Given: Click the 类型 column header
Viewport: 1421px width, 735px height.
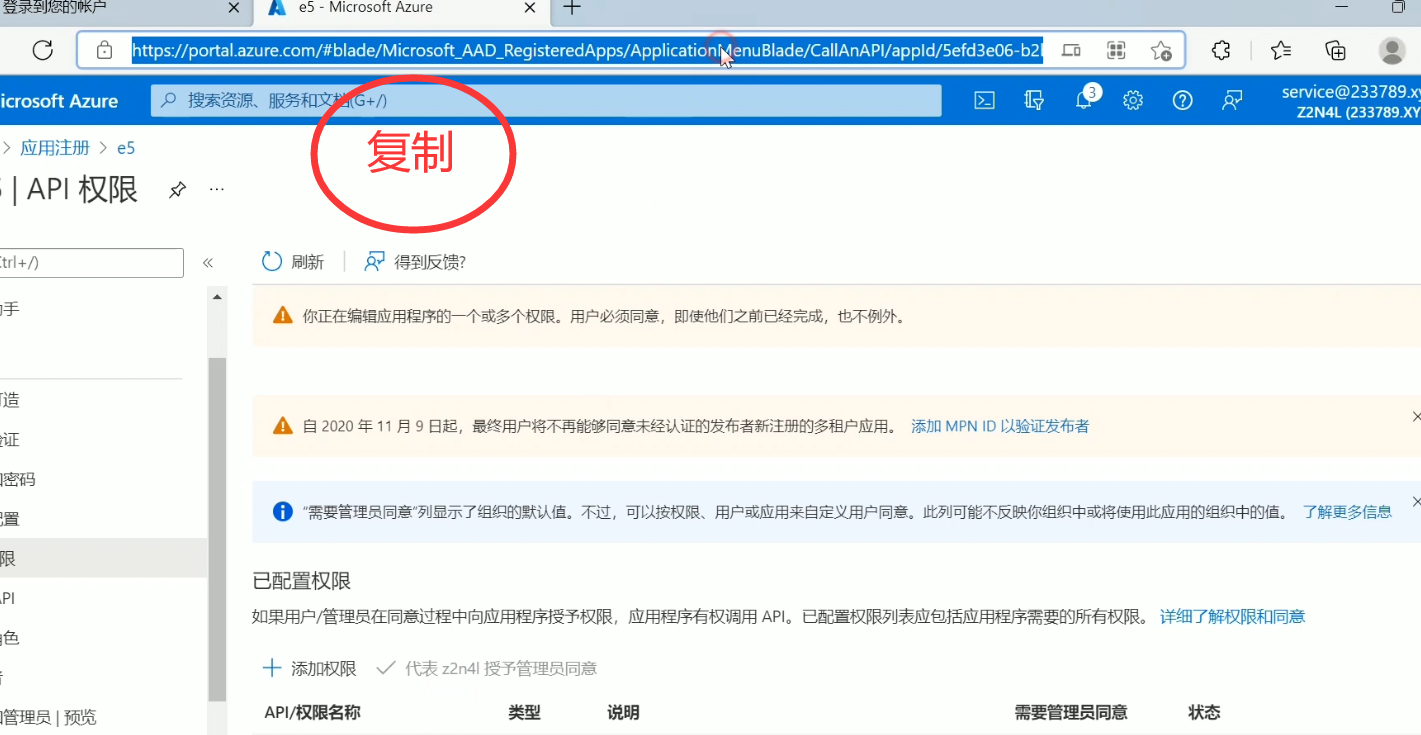Looking at the screenshot, I should (524, 712).
